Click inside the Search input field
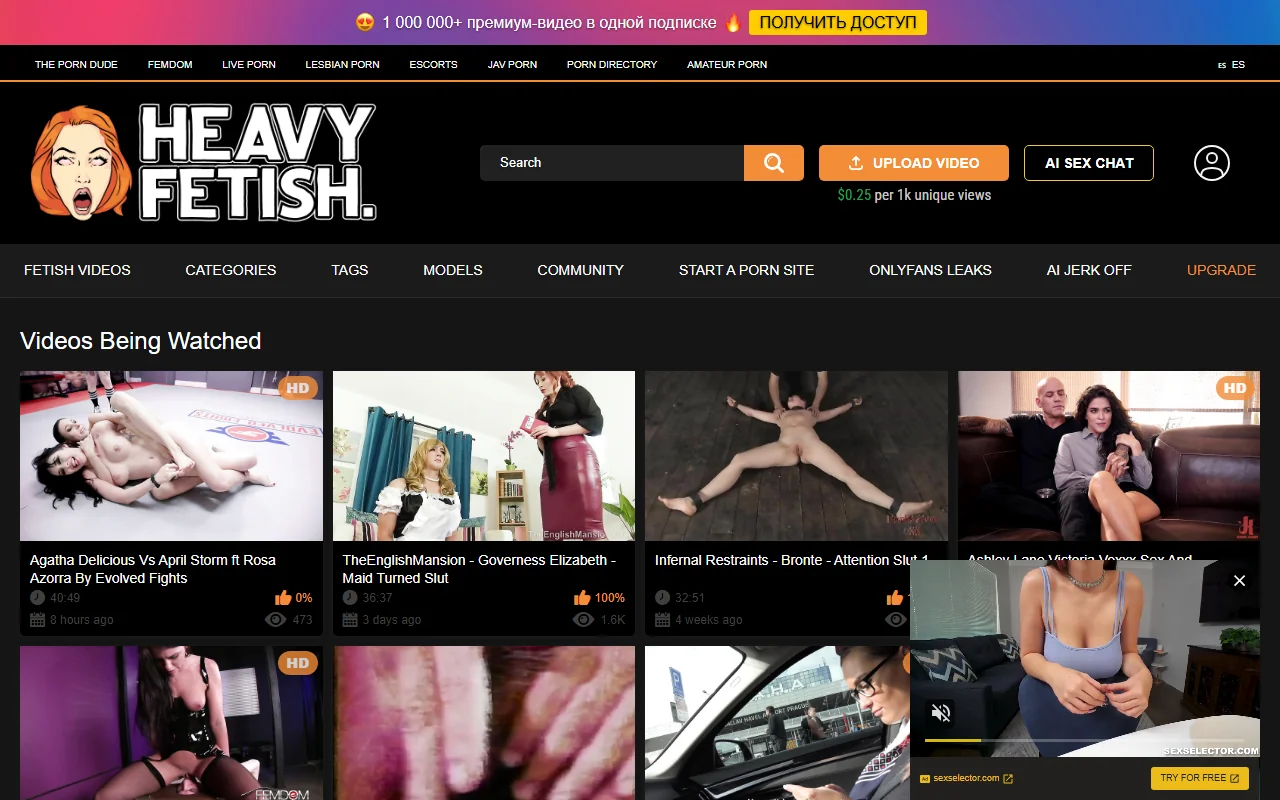Viewport: 1280px width, 800px height. [x=610, y=162]
